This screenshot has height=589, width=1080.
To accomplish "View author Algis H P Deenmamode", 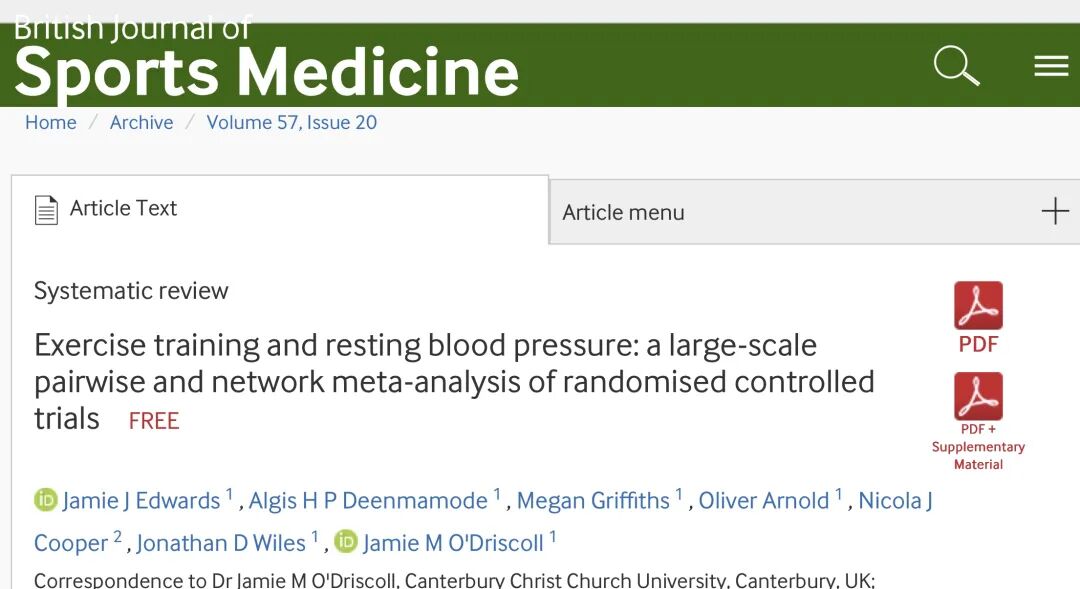I will pyautogui.click(x=368, y=500).
